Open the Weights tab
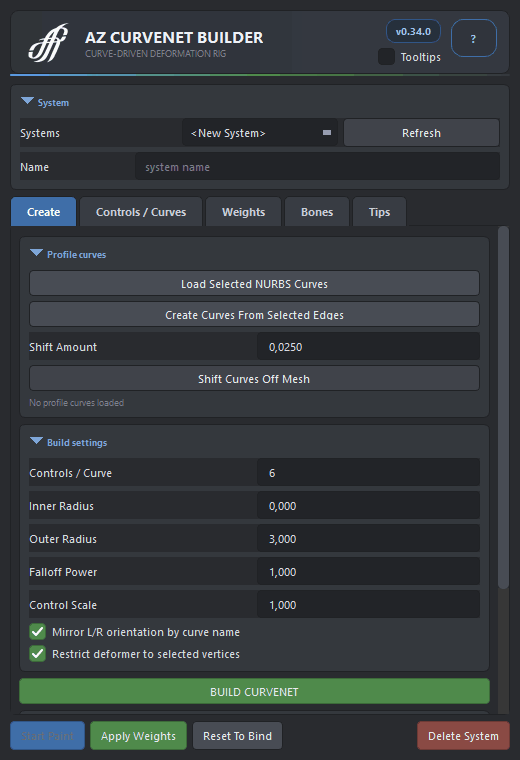 (243, 212)
